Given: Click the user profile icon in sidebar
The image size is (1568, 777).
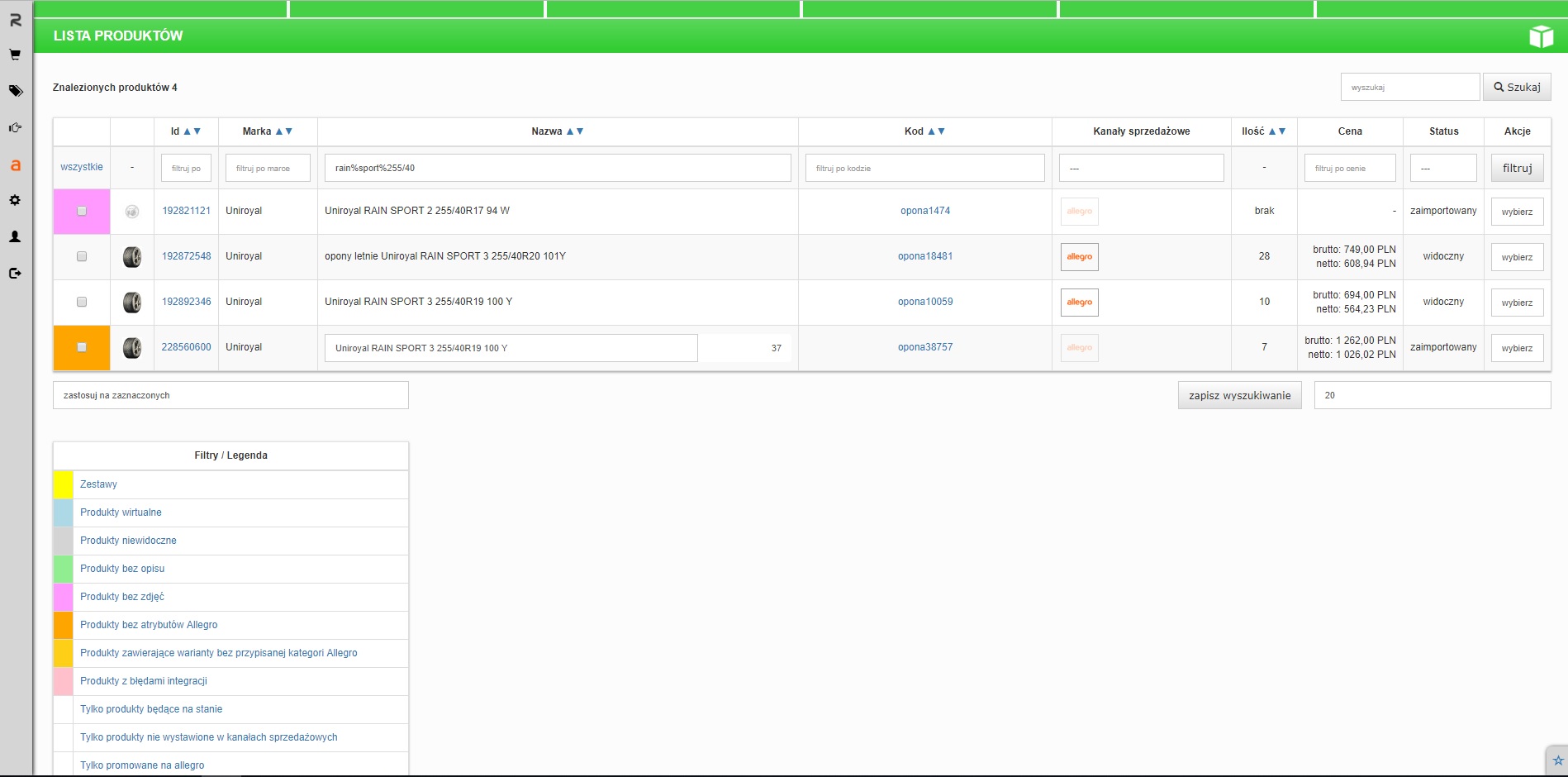Looking at the screenshot, I should [x=15, y=236].
